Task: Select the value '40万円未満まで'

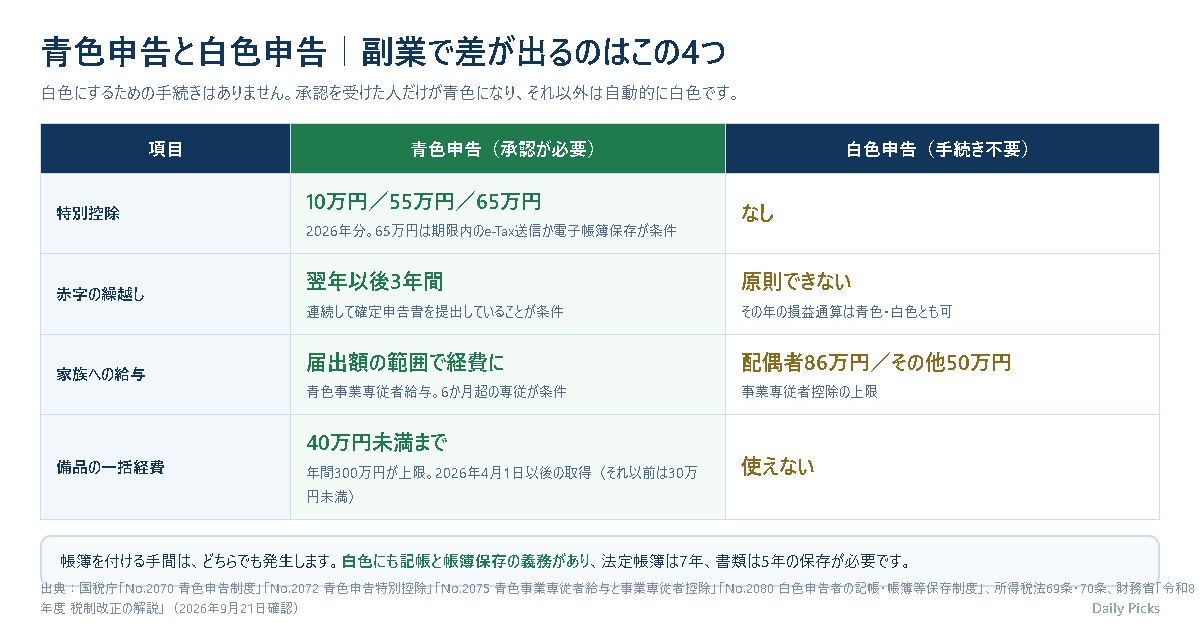Action: 376,442
